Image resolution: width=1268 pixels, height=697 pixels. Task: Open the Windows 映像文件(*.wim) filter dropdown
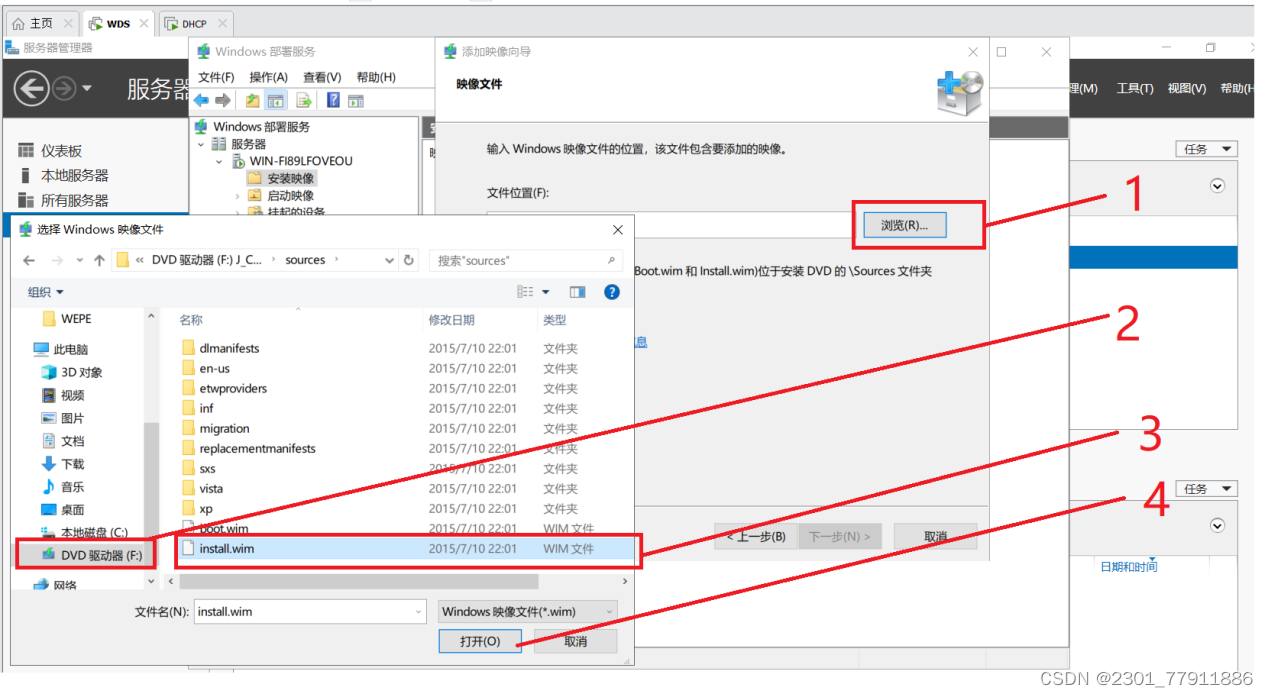[x=527, y=612]
